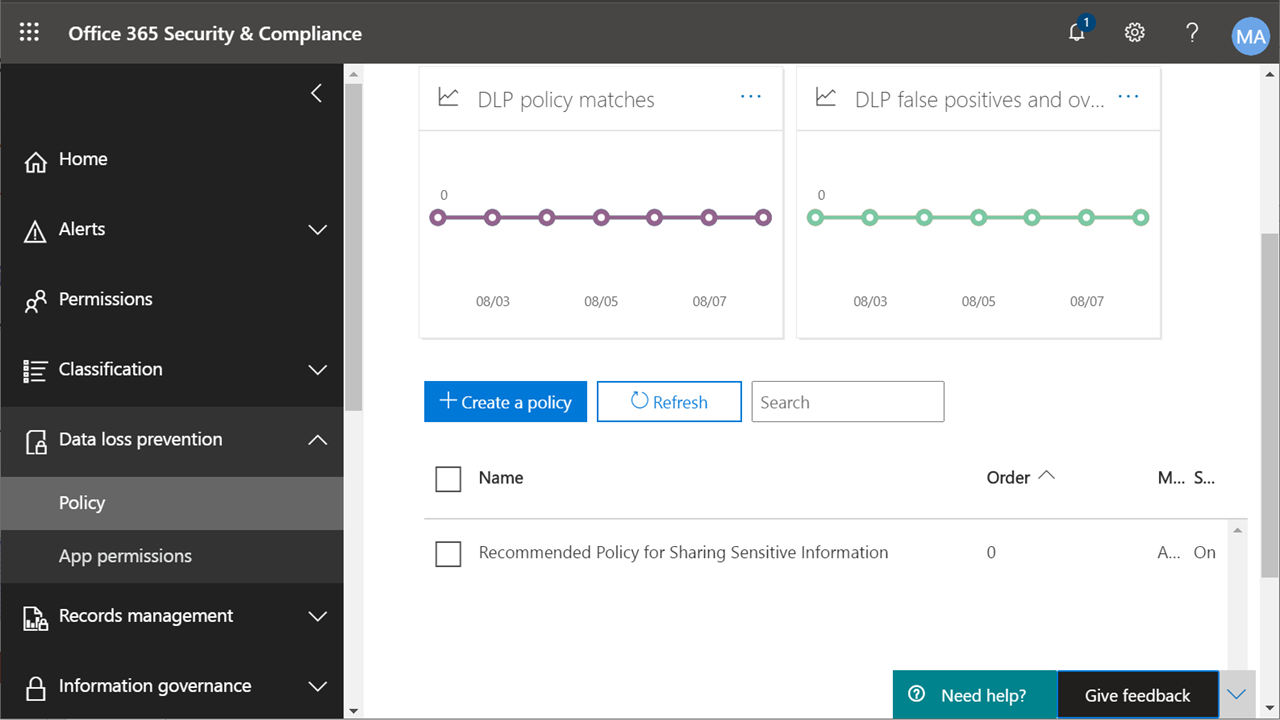Screen dimensions: 1280x720
Task: Click the DLP policy matches chart icon
Action: pyautogui.click(x=448, y=97)
